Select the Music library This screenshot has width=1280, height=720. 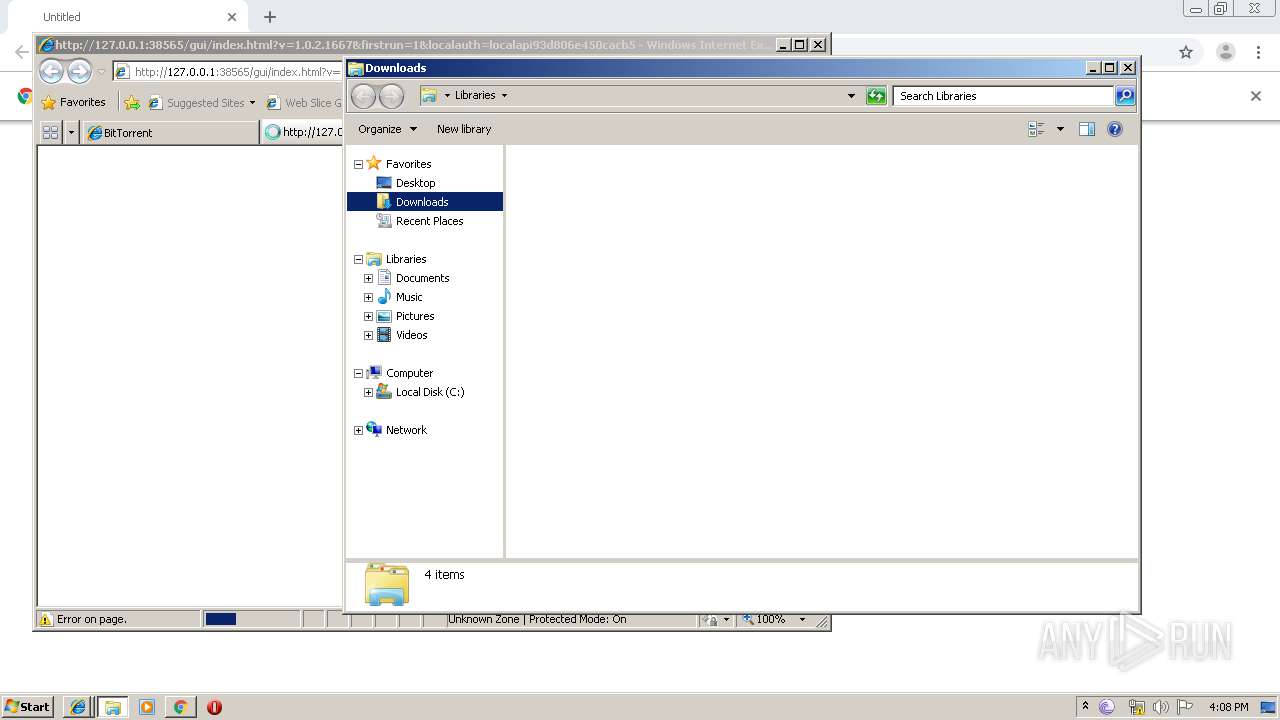(409, 297)
